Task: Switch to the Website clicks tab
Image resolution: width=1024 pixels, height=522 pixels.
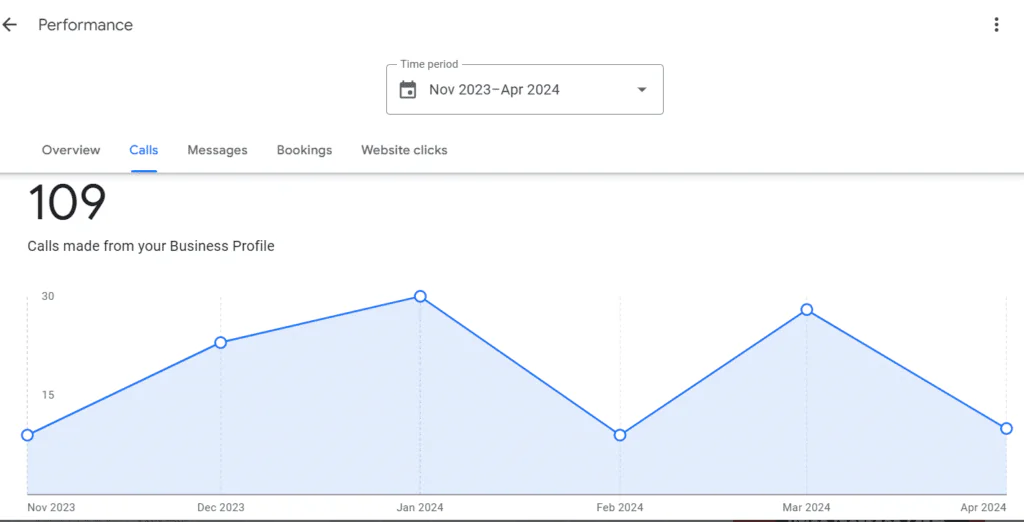Action: (404, 150)
